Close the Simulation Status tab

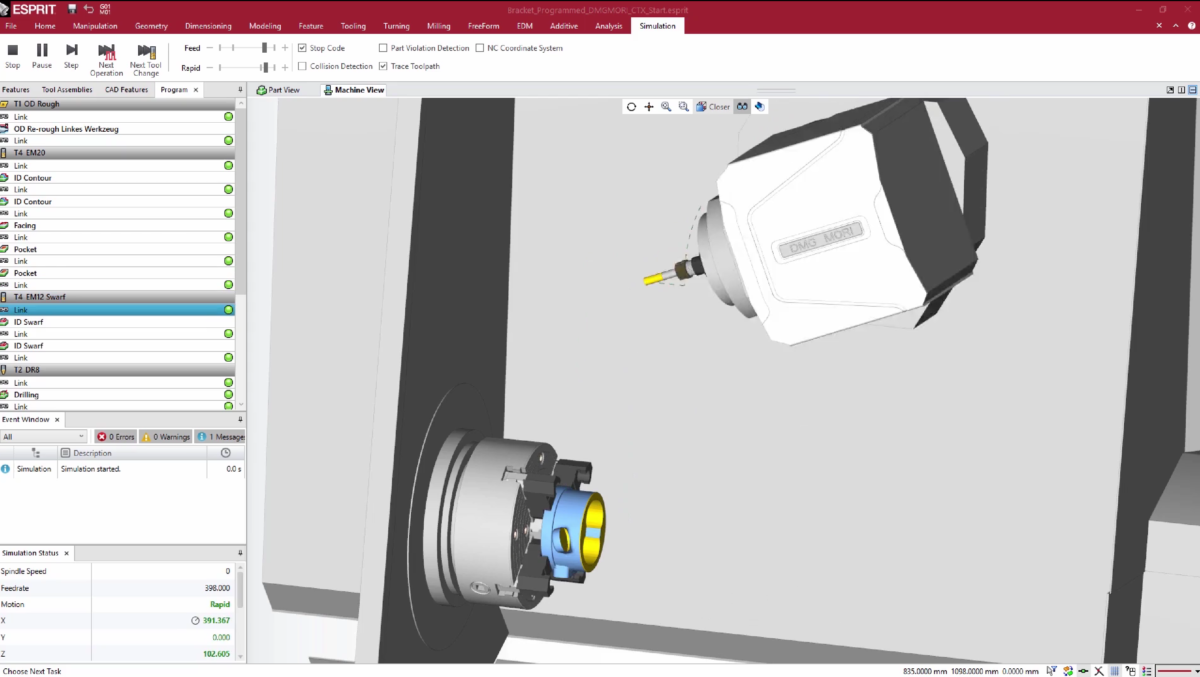67,553
